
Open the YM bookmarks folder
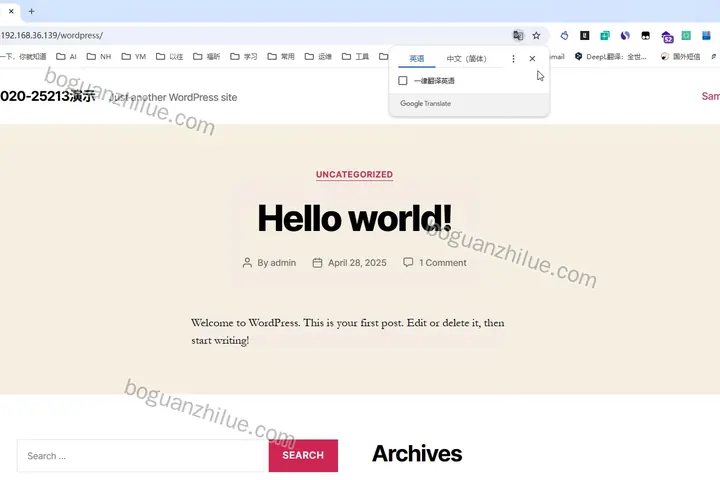(x=134, y=56)
